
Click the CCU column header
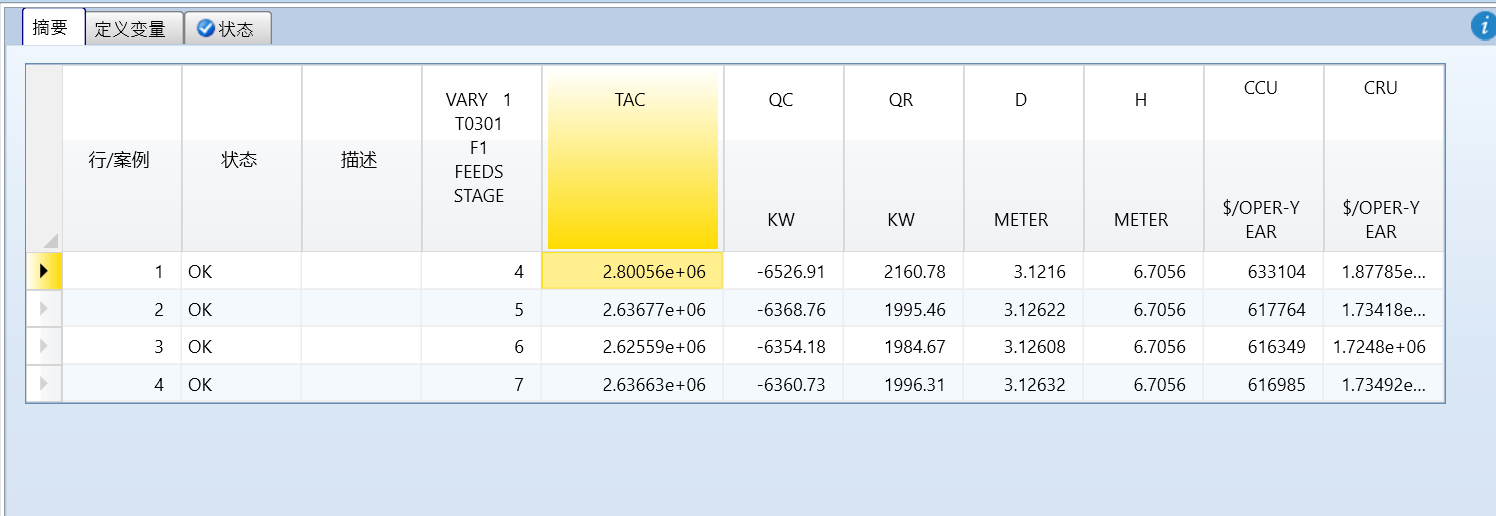tap(1263, 158)
